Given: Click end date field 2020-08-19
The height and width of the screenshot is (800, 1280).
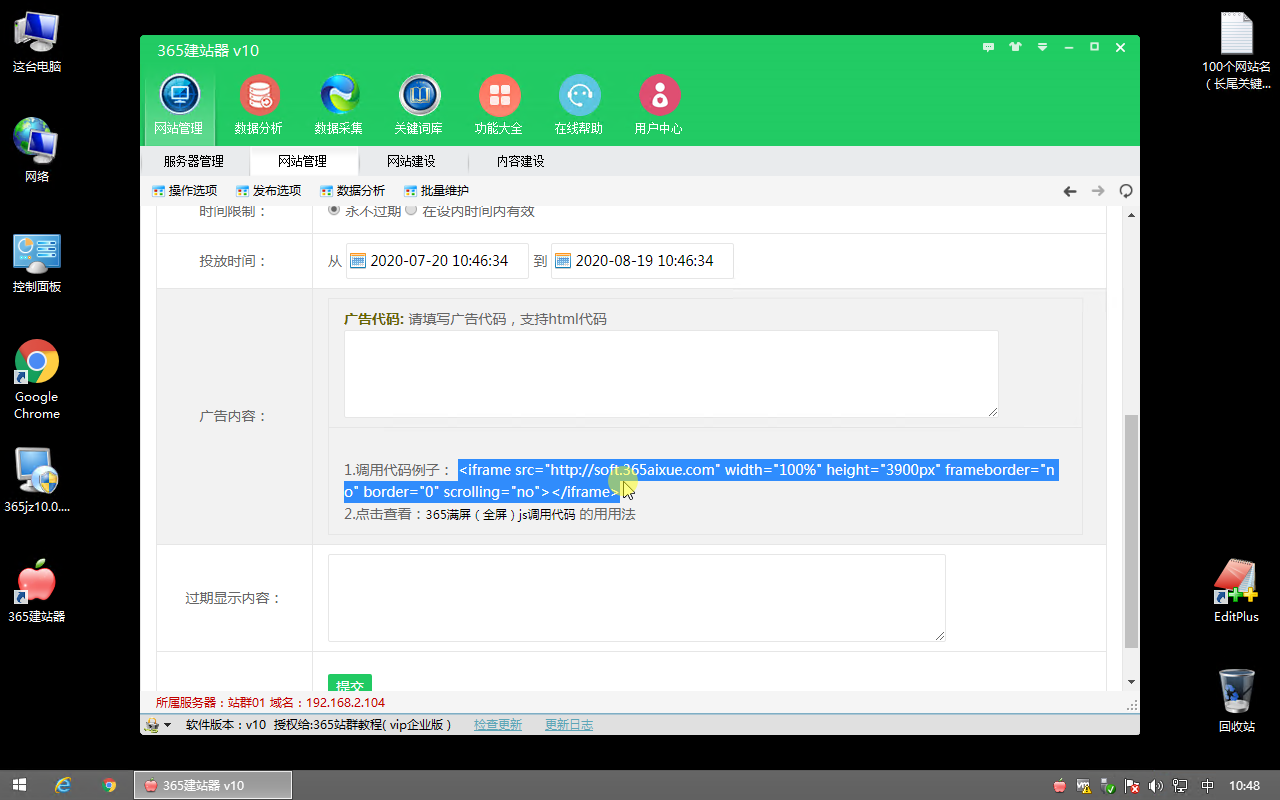Looking at the screenshot, I should (x=642, y=261).
